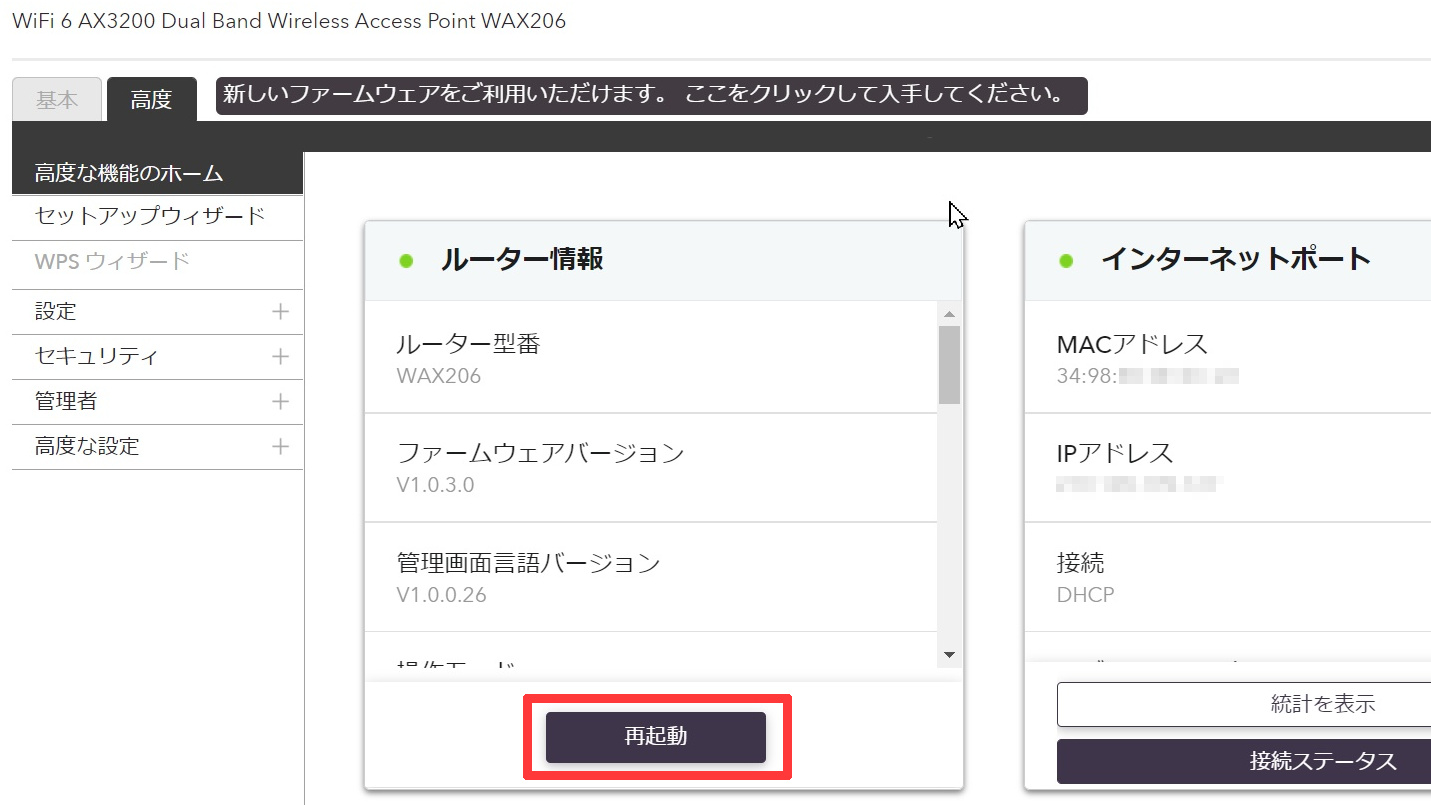Screen dimensions: 1431x805
Task: Click scrollbar down arrow in ルーター情報 panel
Action: click(950, 655)
